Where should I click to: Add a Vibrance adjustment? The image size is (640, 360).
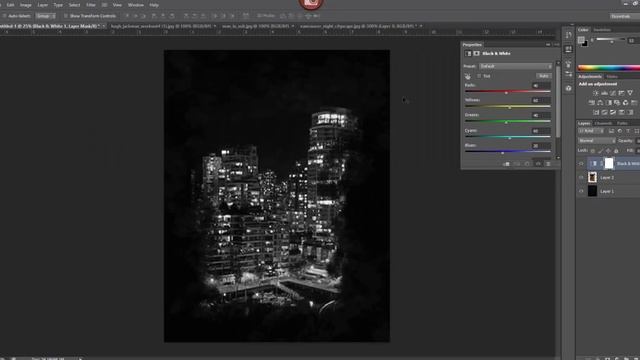pos(630,93)
